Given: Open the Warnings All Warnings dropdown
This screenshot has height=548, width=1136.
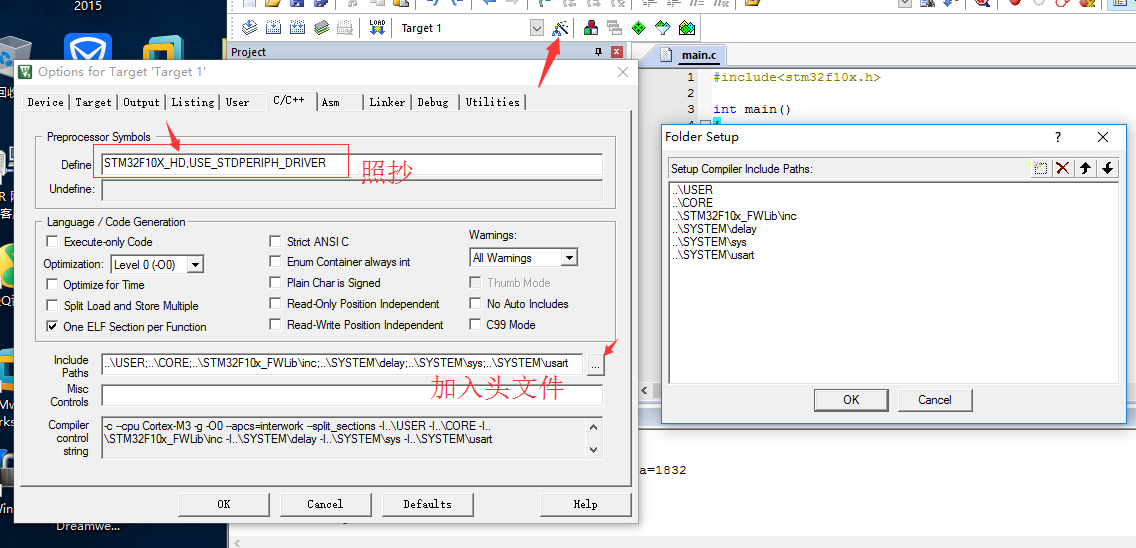Looking at the screenshot, I should click(569, 257).
